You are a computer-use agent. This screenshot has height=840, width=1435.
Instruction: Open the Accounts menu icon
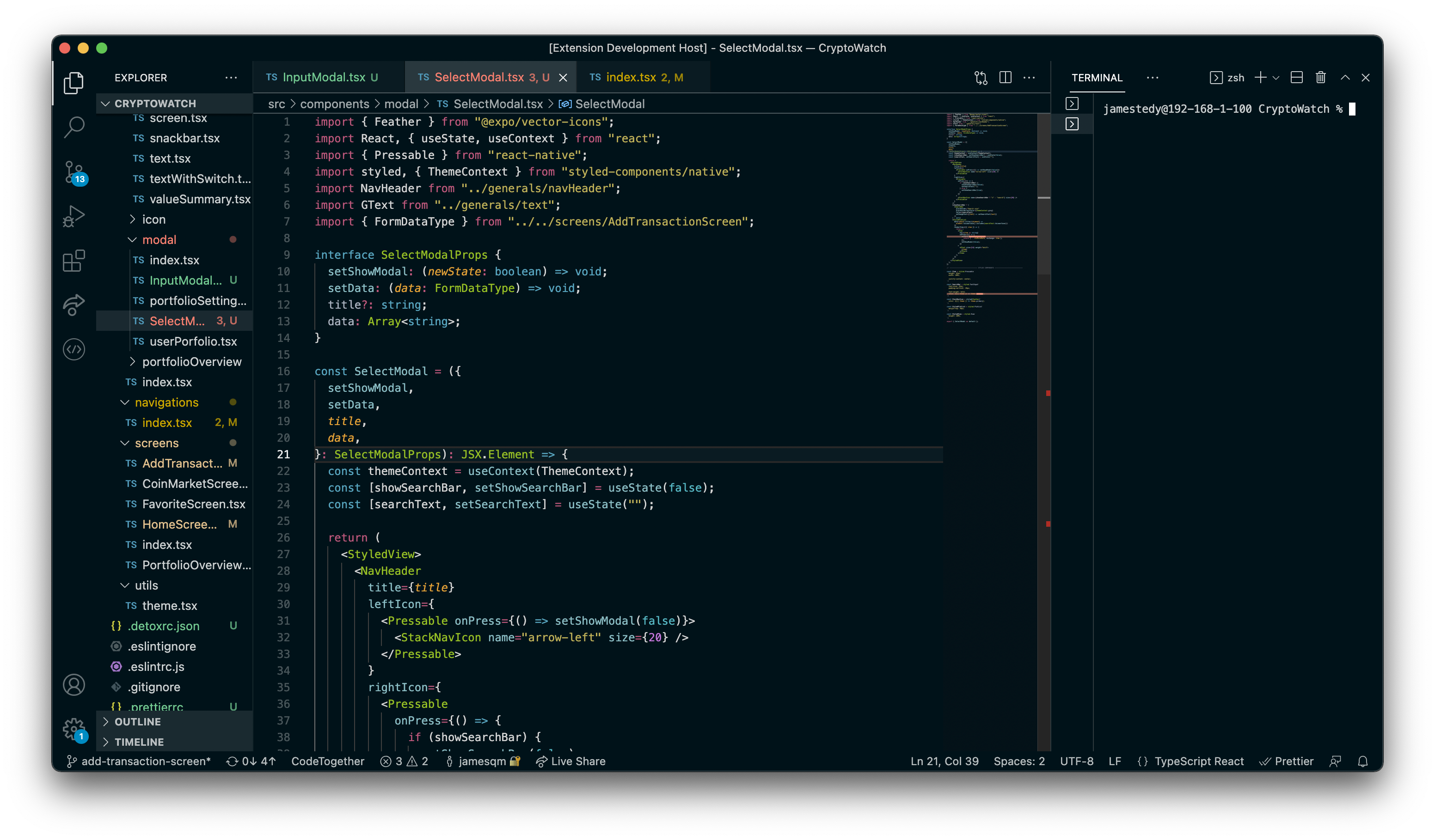click(x=74, y=685)
